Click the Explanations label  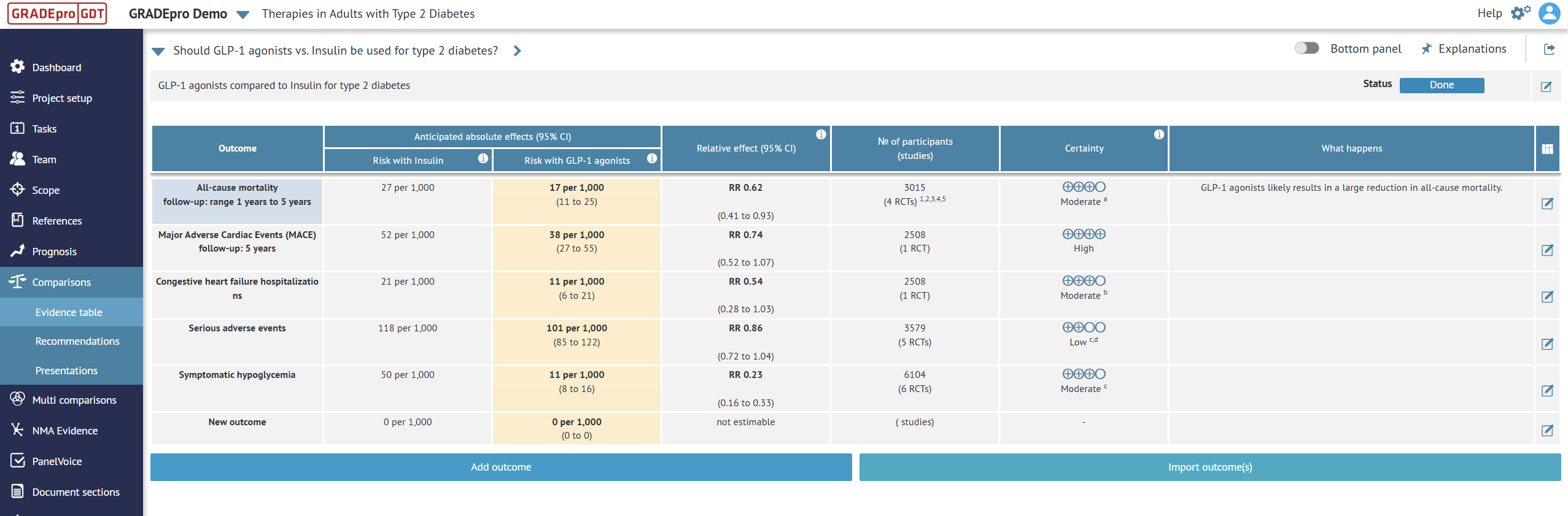[1472, 49]
